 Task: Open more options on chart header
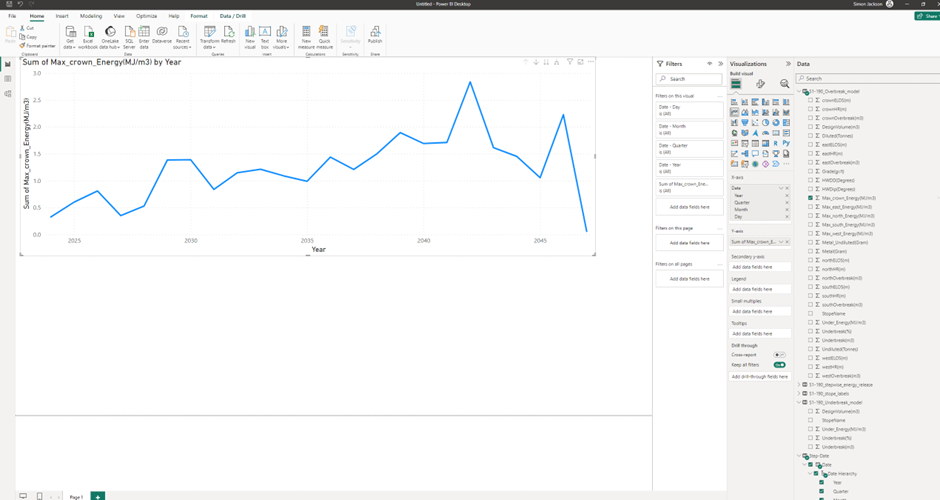click(x=590, y=62)
